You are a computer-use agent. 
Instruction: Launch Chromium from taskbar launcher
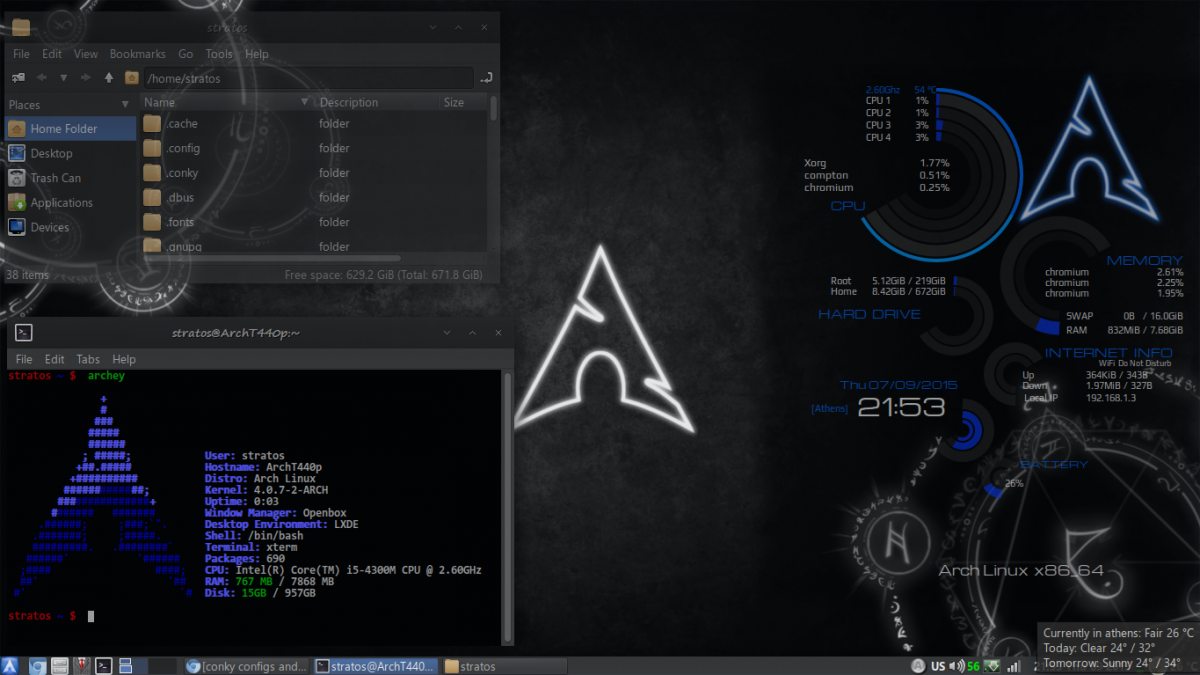coord(37,665)
